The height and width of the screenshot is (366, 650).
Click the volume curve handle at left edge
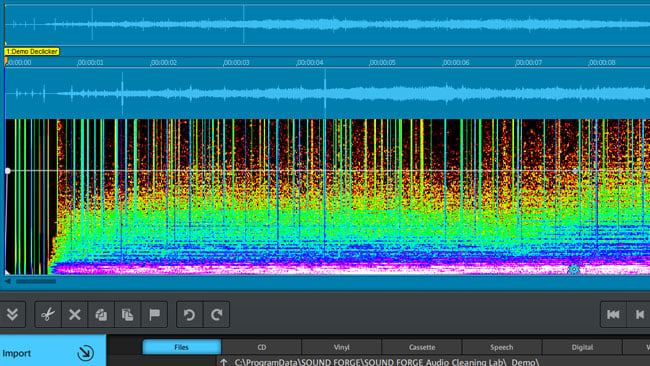7,171
